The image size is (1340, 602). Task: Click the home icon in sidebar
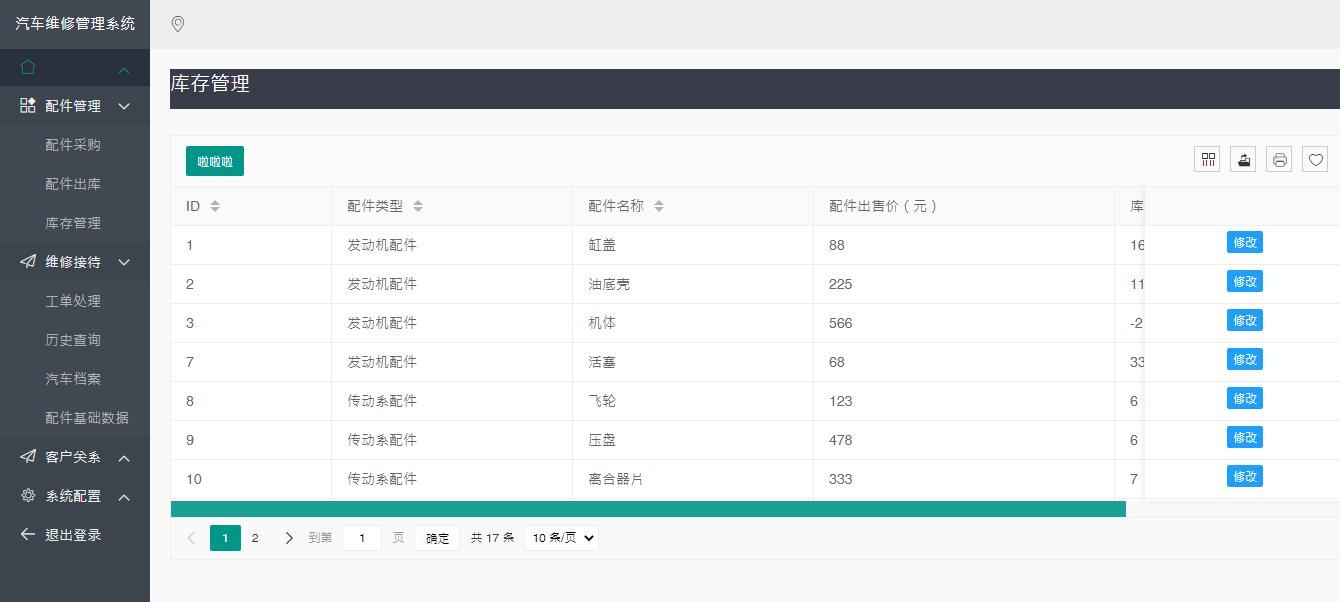click(28, 68)
